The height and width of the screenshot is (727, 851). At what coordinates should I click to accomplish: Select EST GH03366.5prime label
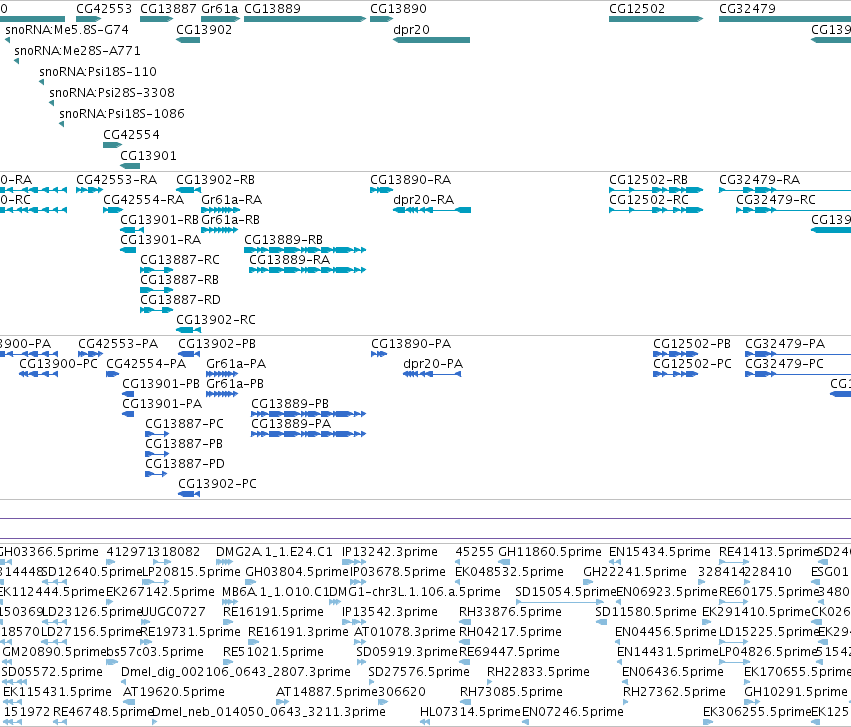(49, 552)
